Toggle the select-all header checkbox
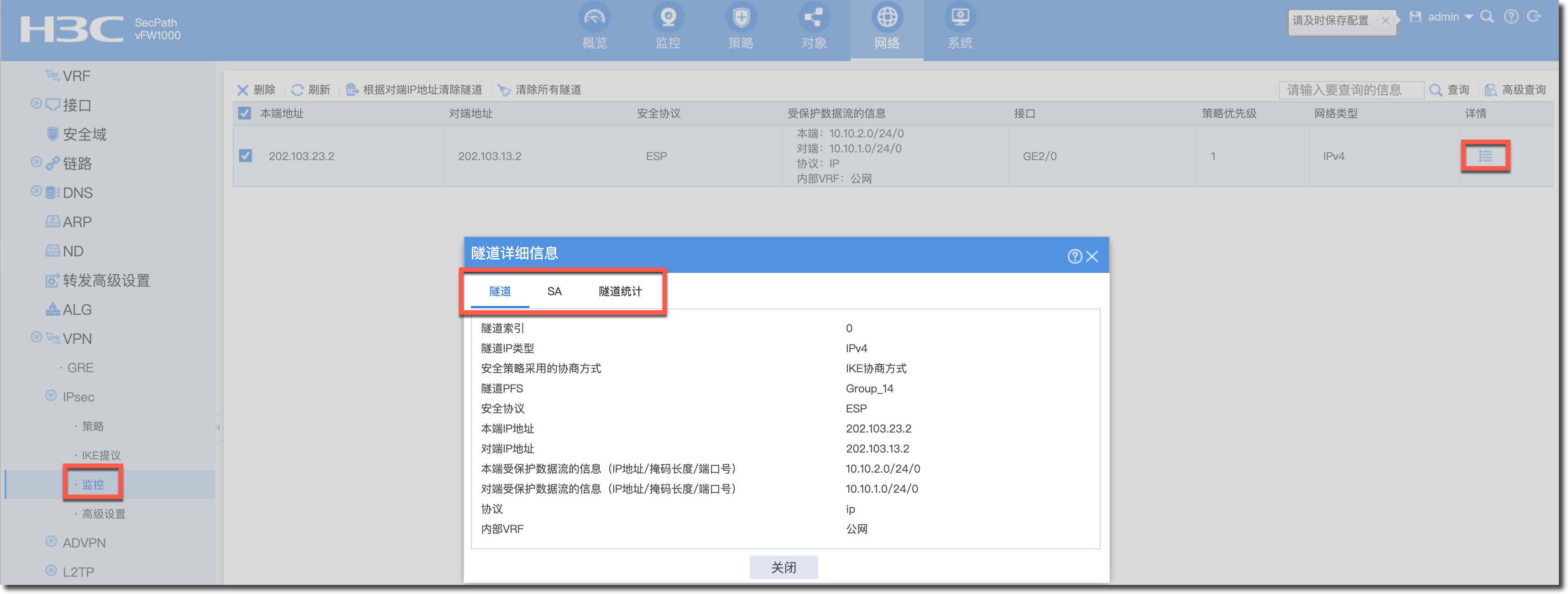Viewport: 1568px width, 594px height. [x=245, y=113]
